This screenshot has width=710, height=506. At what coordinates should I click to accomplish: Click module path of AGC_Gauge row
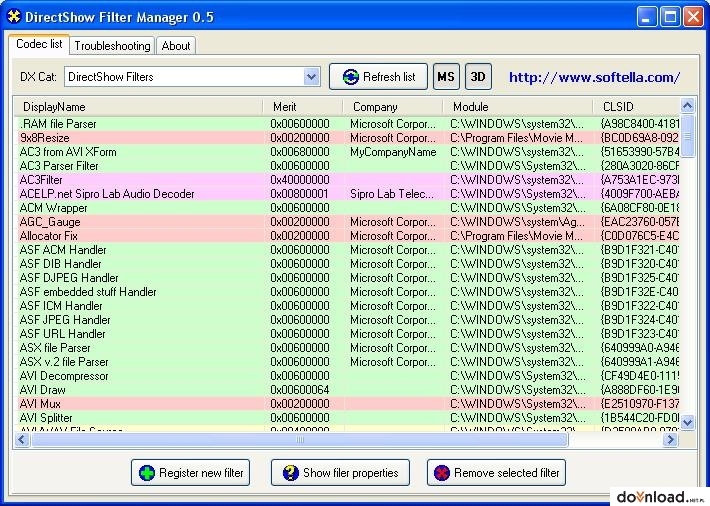click(517, 222)
